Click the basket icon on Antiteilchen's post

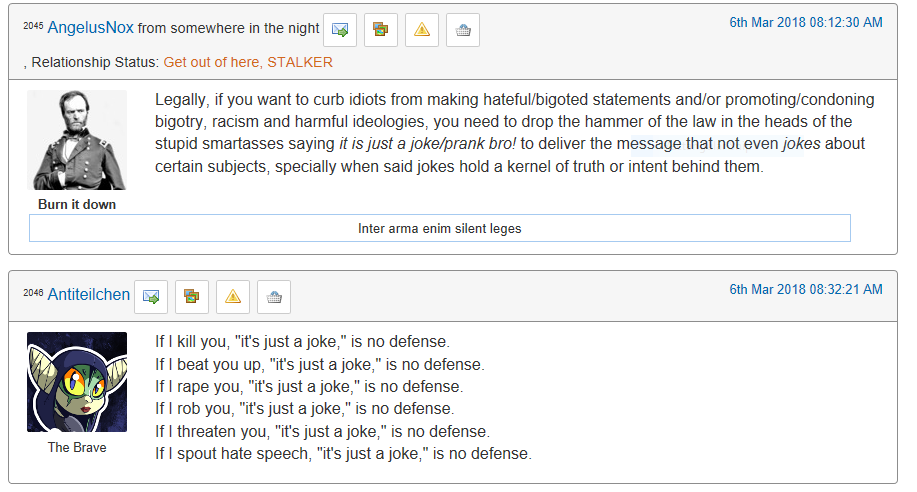(274, 297)
